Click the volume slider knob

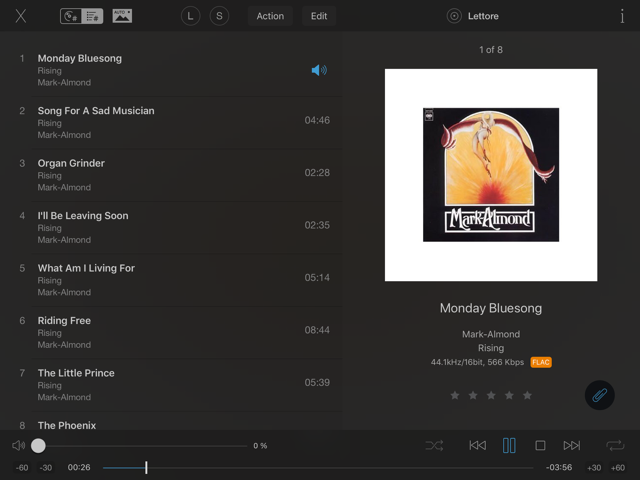click(38, 446)
